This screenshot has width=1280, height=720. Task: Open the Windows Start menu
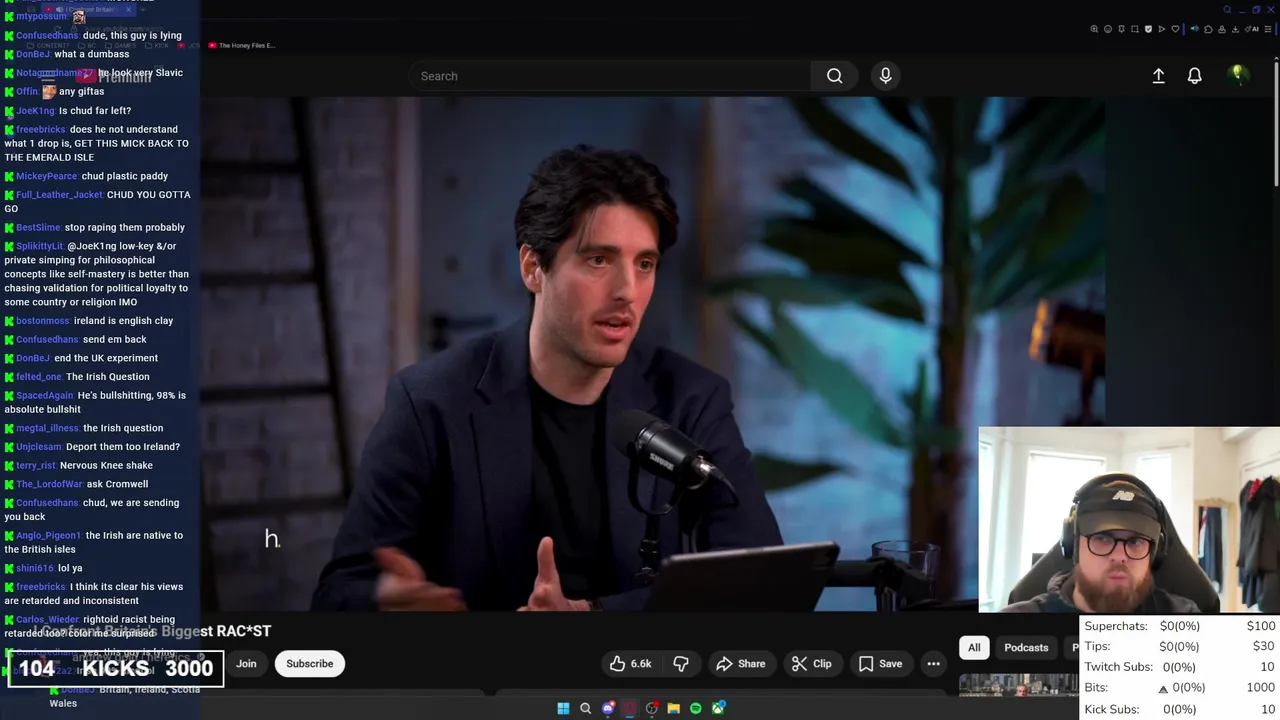tap(563, 708)
